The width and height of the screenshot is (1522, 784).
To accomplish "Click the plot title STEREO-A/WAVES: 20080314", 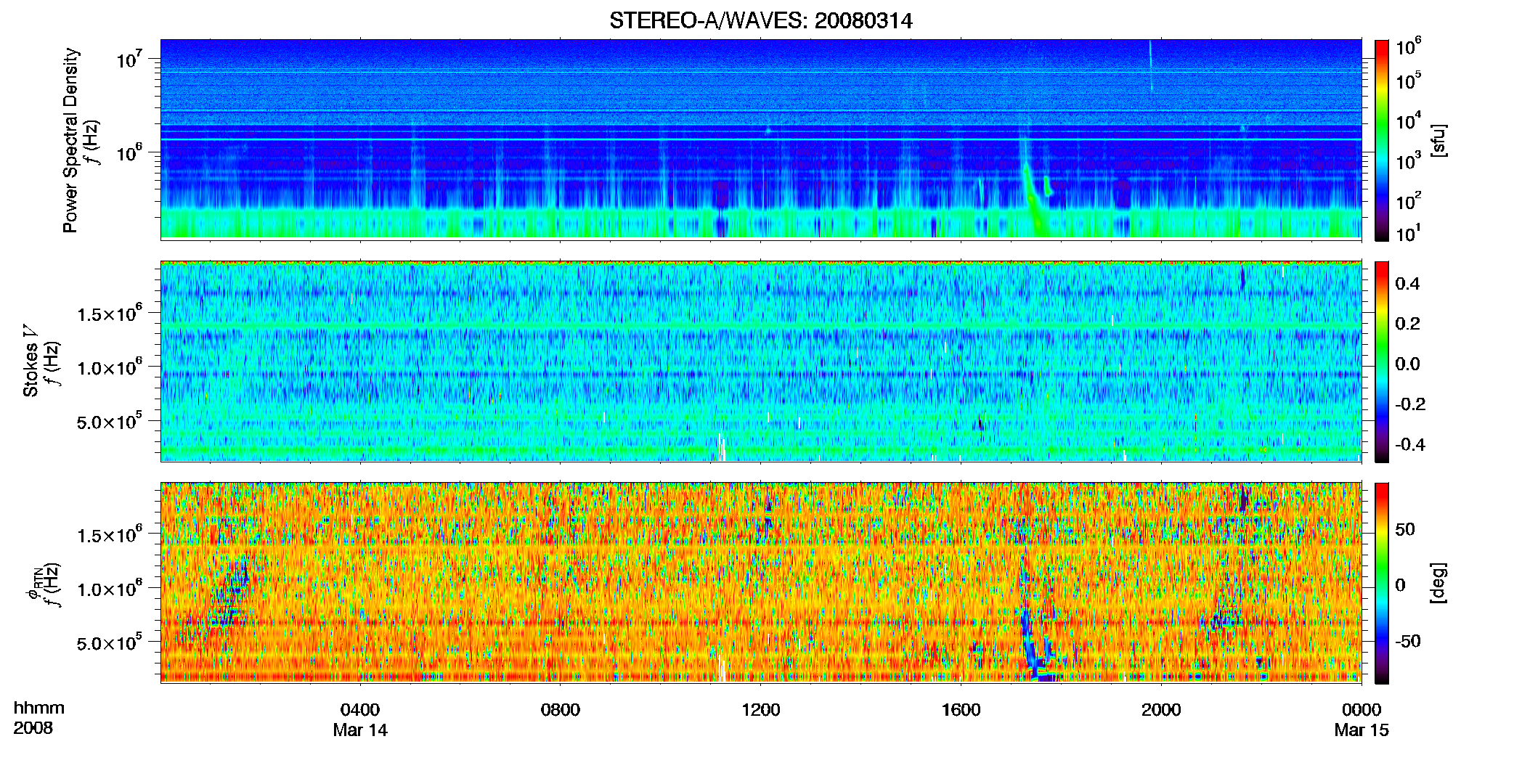I will pos(760,21).
